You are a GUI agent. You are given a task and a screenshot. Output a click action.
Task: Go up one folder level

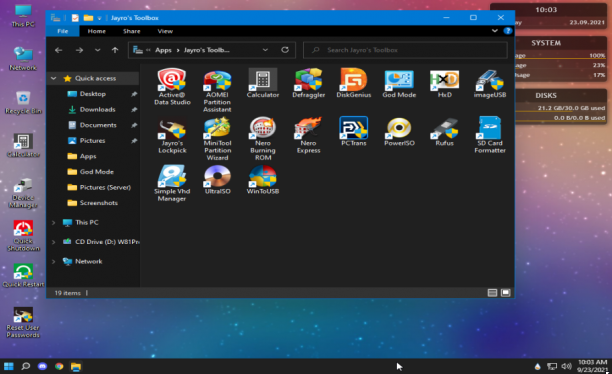pos(115,50)
